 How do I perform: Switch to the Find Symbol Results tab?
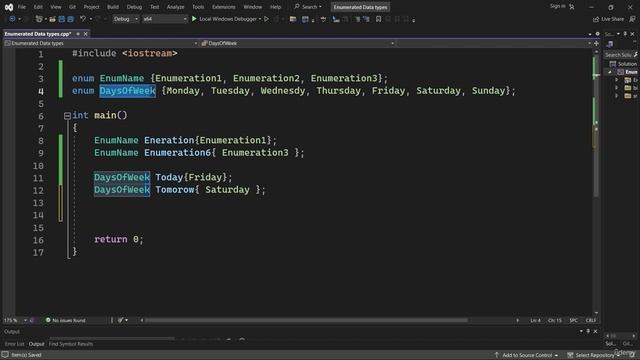click(x=71, y=344)
